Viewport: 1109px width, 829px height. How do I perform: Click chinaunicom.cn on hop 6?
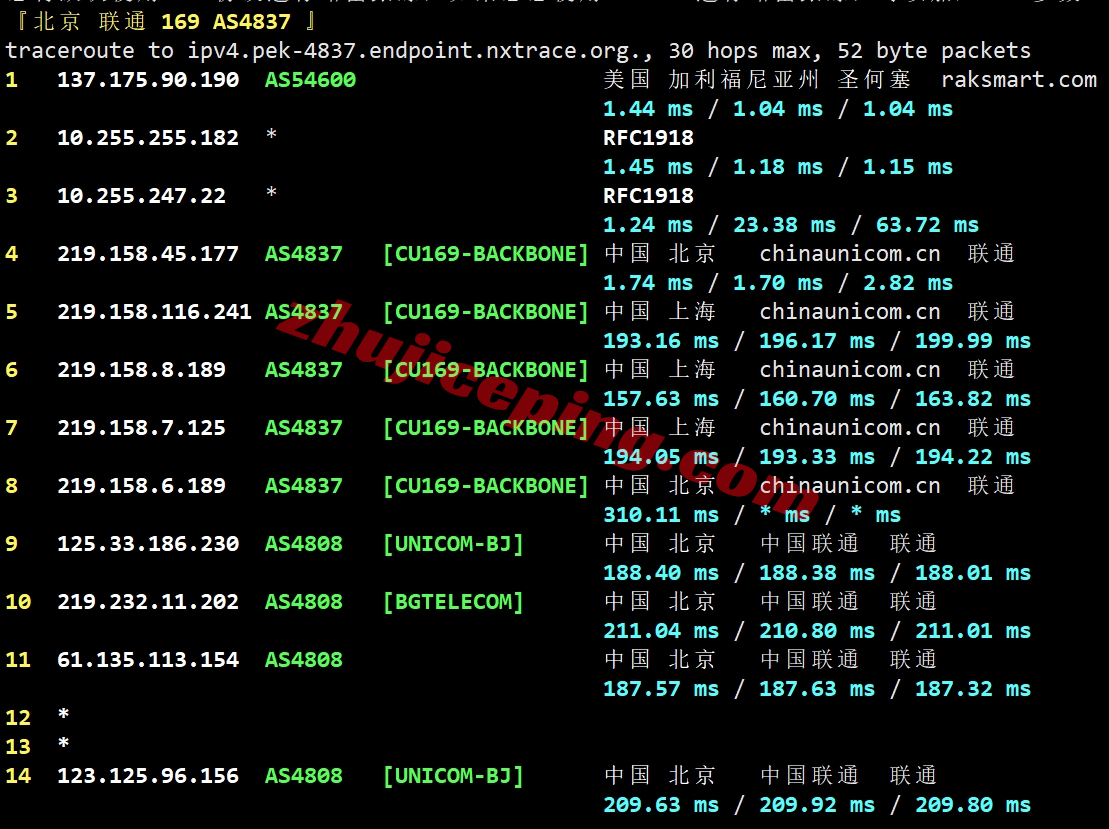pyautogui.click(x=849, y=369)
